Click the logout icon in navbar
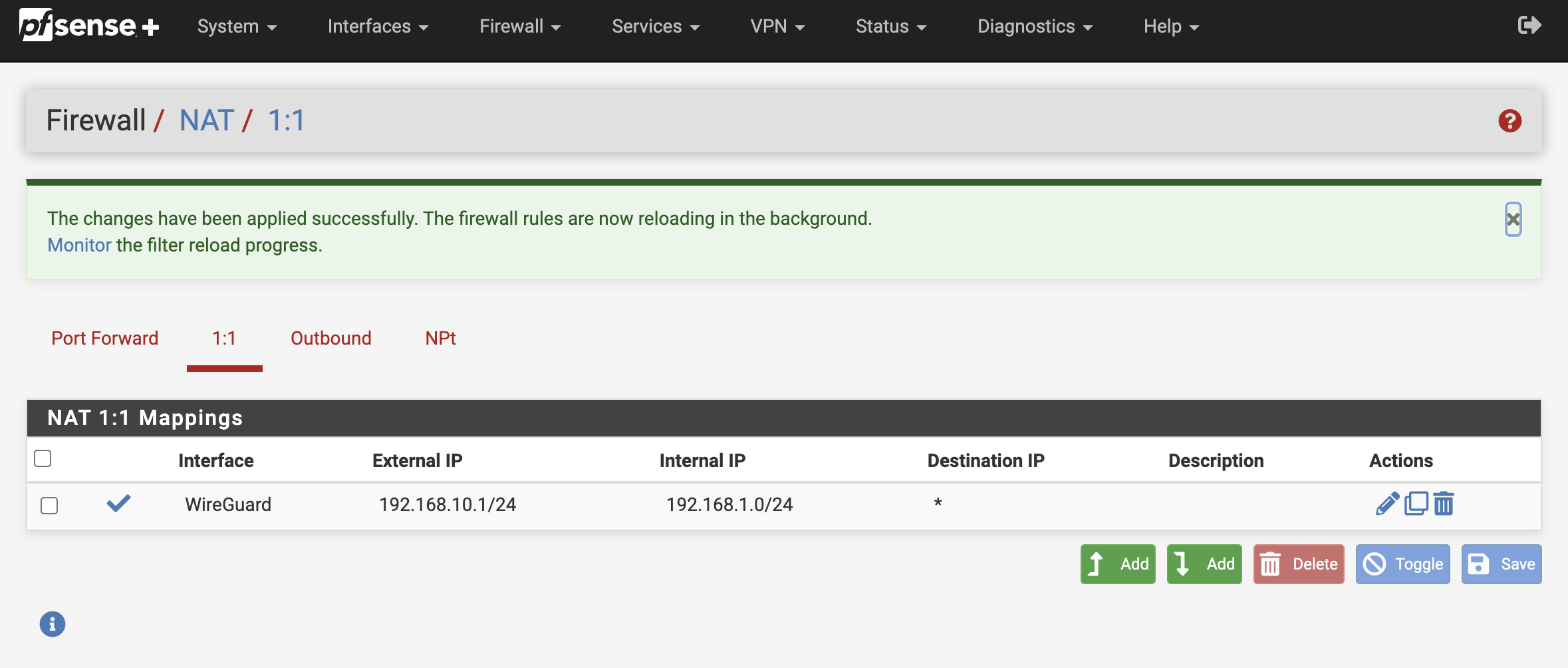The width and height of the screenshot is (1568, 668). point(1529,26)
